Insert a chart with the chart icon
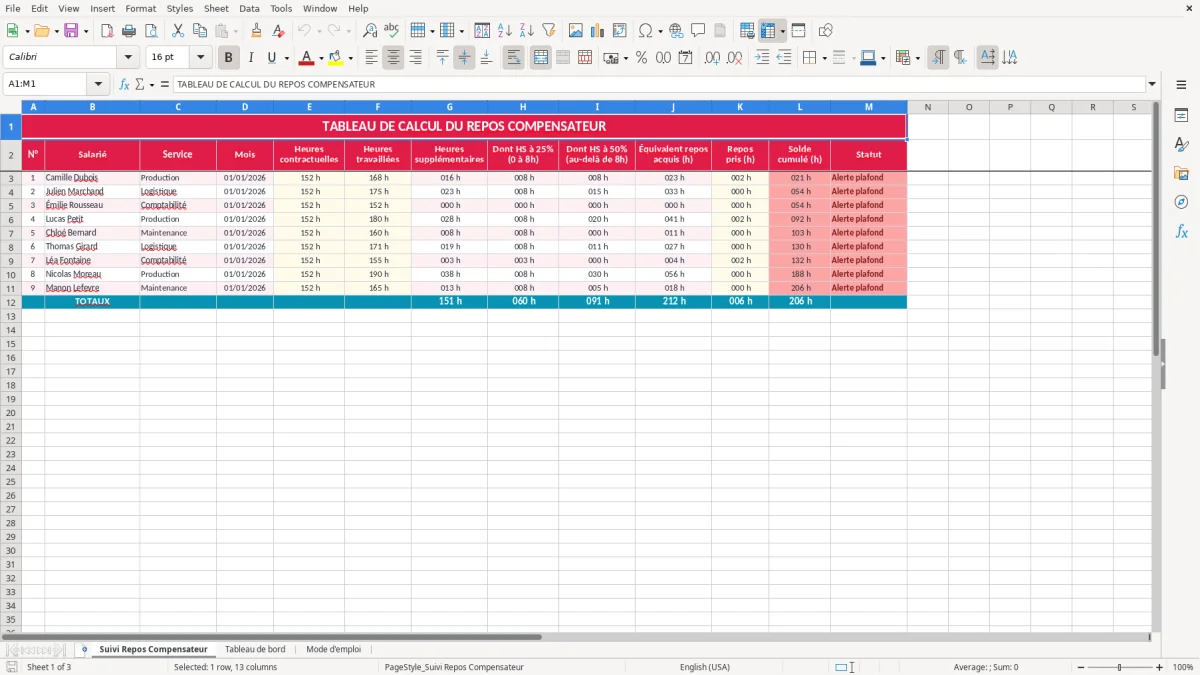This screenshot has height=675, width=1200. coord(598,31)
